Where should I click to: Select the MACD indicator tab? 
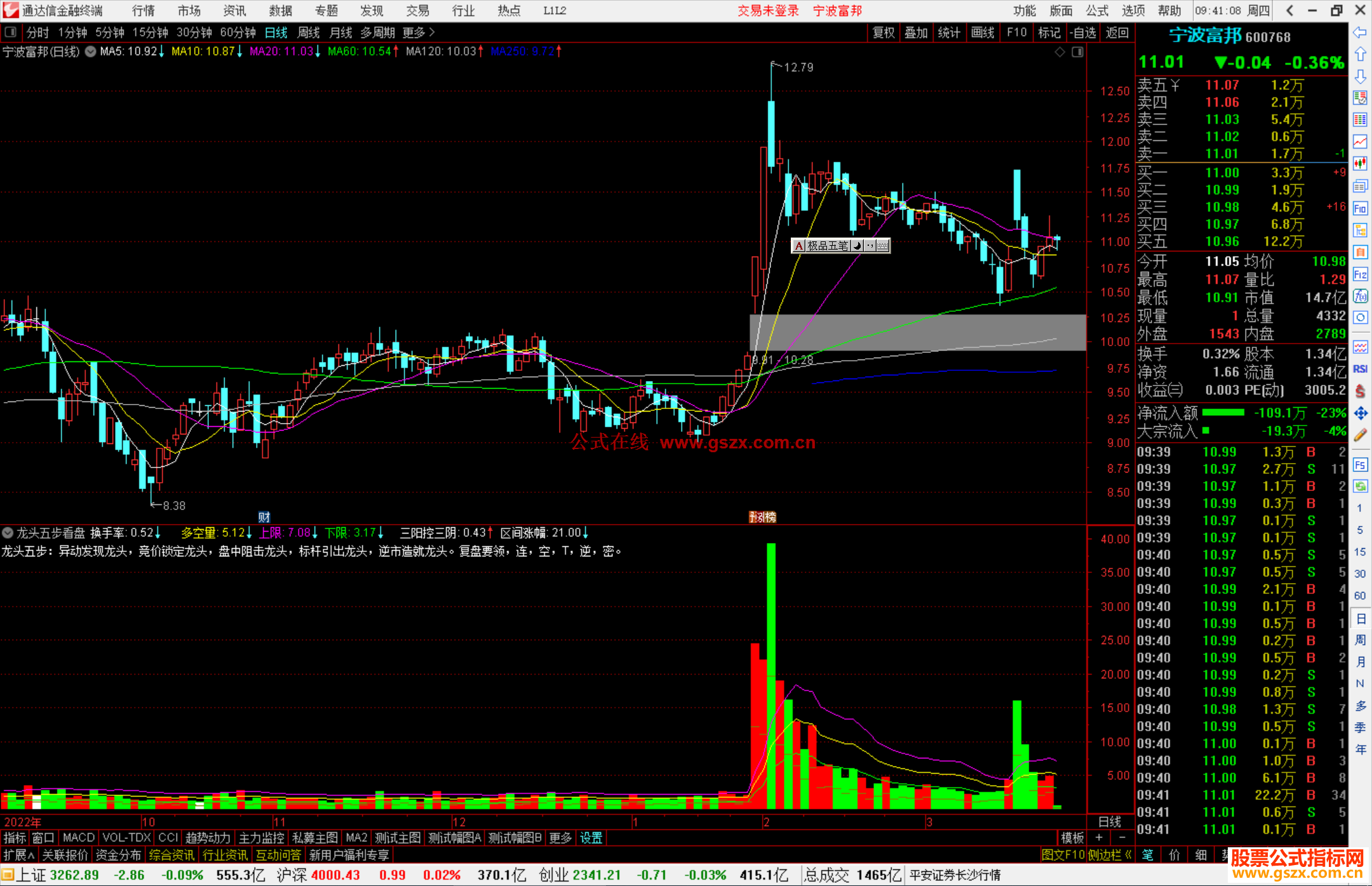pyautogui.click(x=79, y=838)
